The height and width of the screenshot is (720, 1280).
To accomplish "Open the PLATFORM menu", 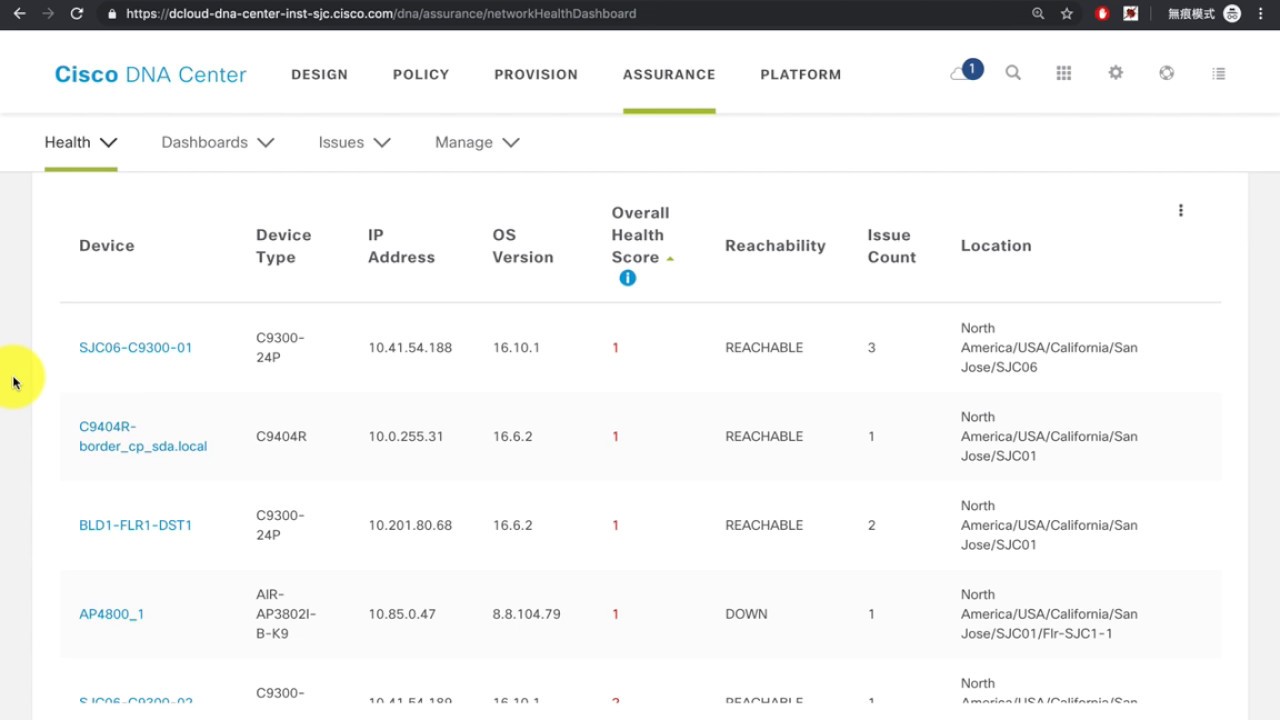I will [x=801, y=74].
